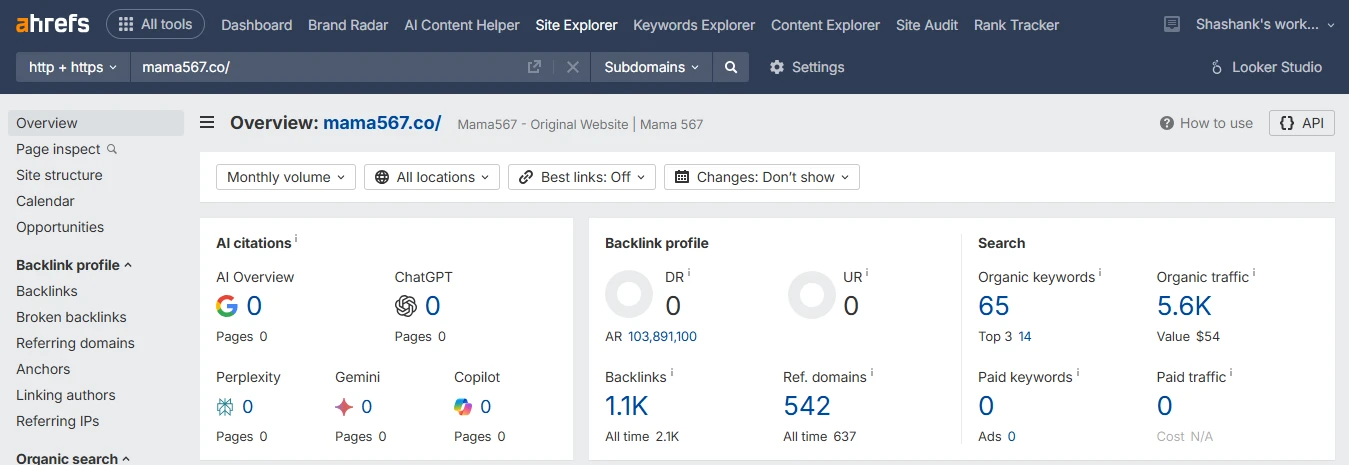Open the Organic keywords count 65
This screenshot has height=465, width=1349.
coord(994,306)
